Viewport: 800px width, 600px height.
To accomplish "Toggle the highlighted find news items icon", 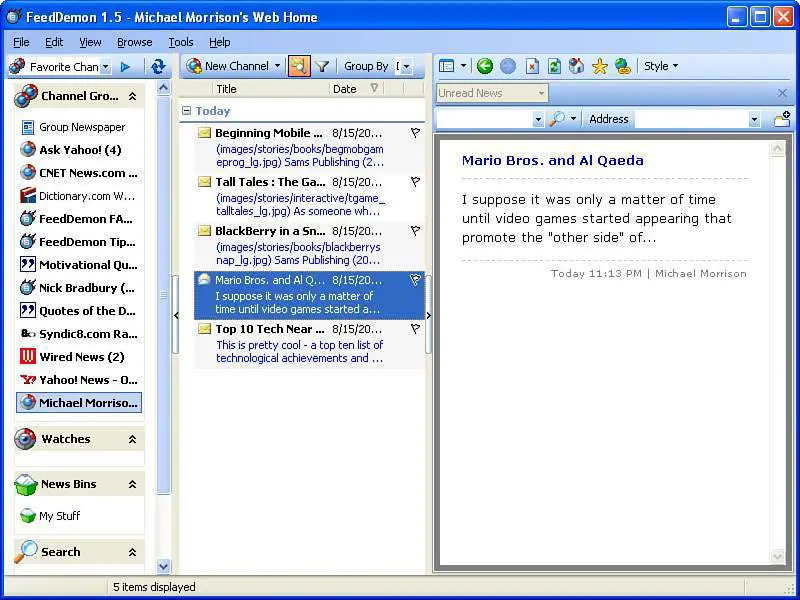I will coord(299,66).
